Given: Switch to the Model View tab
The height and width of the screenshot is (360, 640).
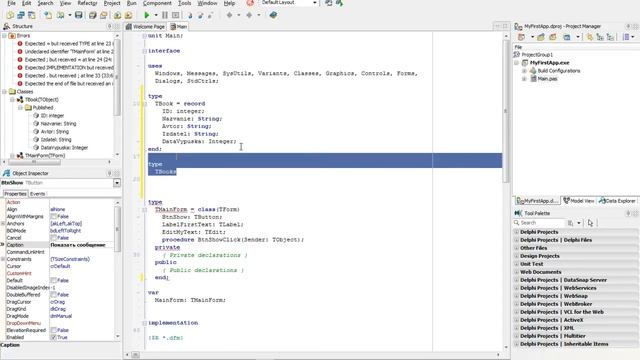Looking at the screenshot, I should pyautogui.click(x=579, y=201).
